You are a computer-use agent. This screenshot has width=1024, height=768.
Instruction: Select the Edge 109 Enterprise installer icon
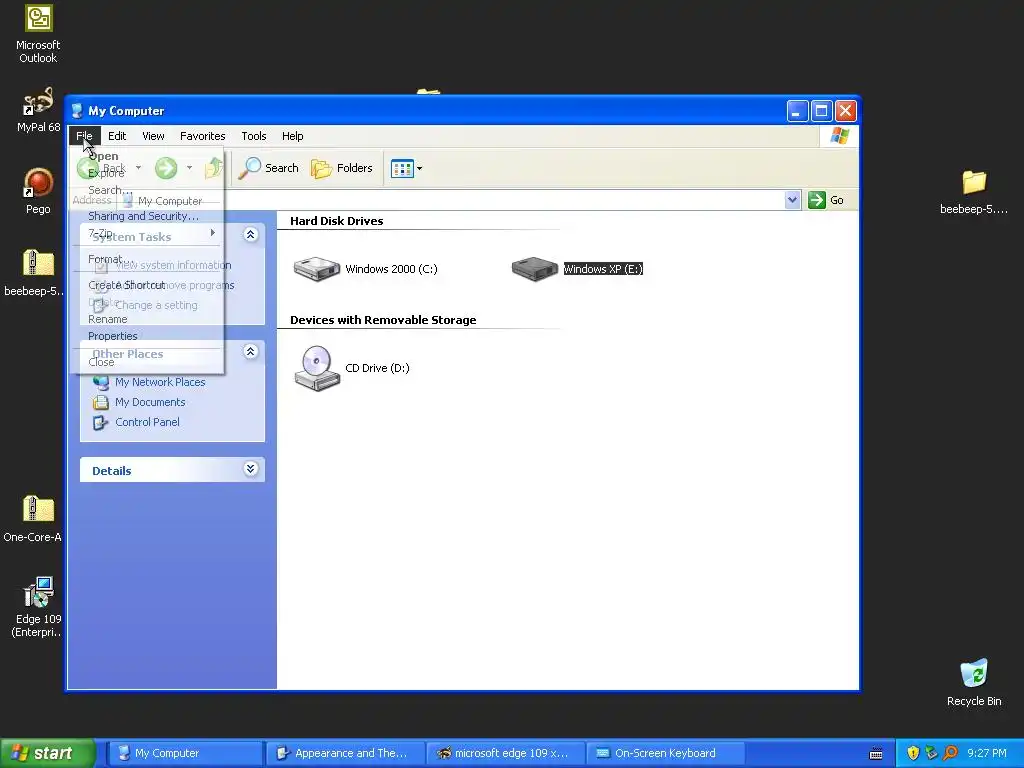[37, 607]
